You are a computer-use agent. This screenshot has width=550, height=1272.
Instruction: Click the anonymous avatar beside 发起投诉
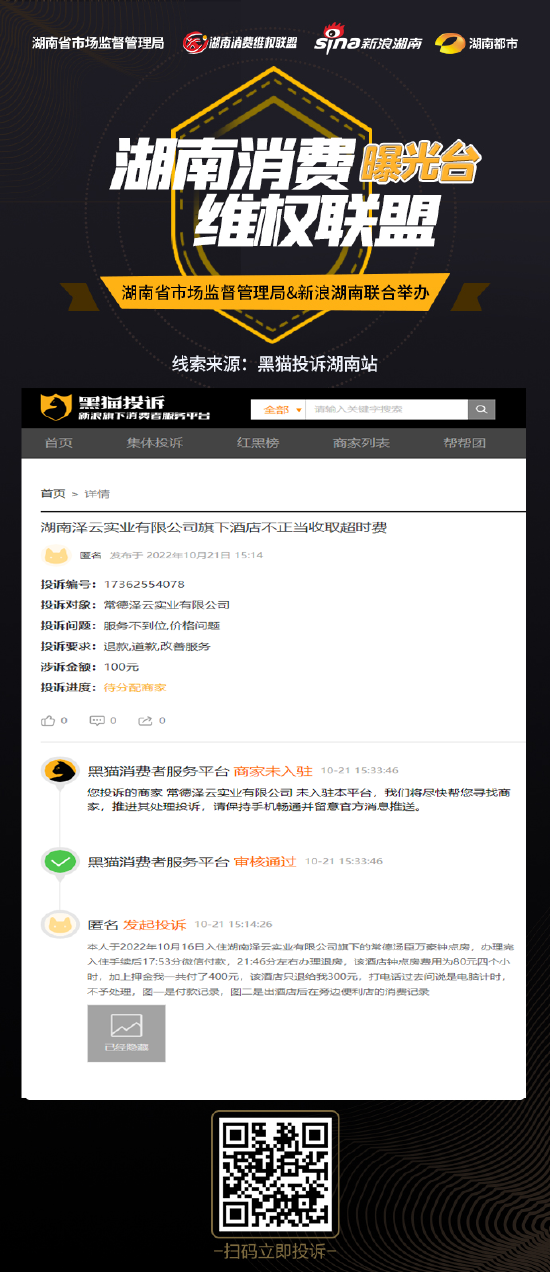click(60, 924)
